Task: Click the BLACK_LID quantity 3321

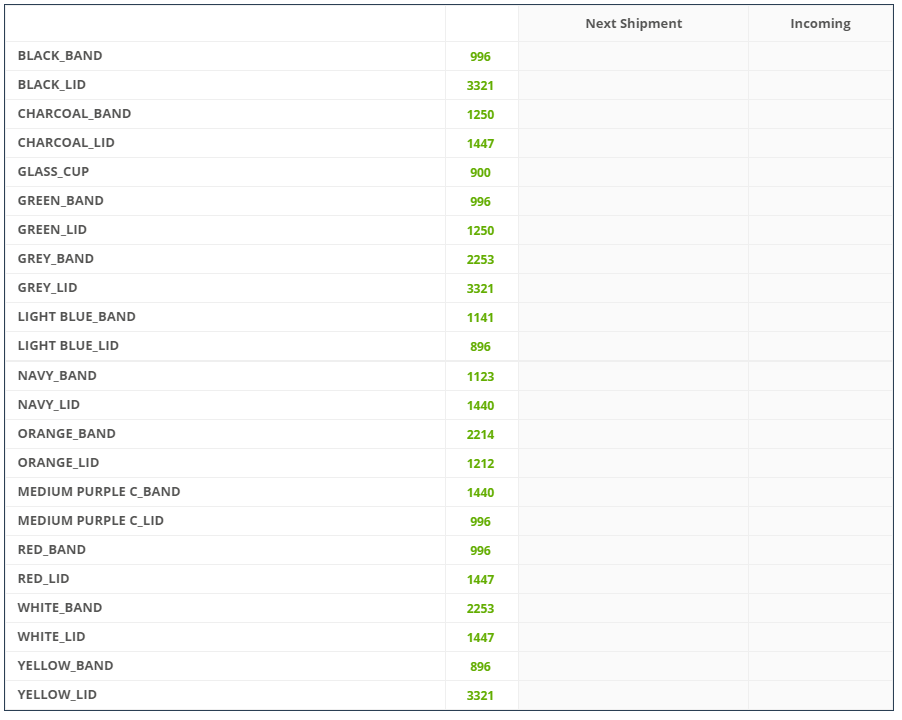Action: coord(480,86)
